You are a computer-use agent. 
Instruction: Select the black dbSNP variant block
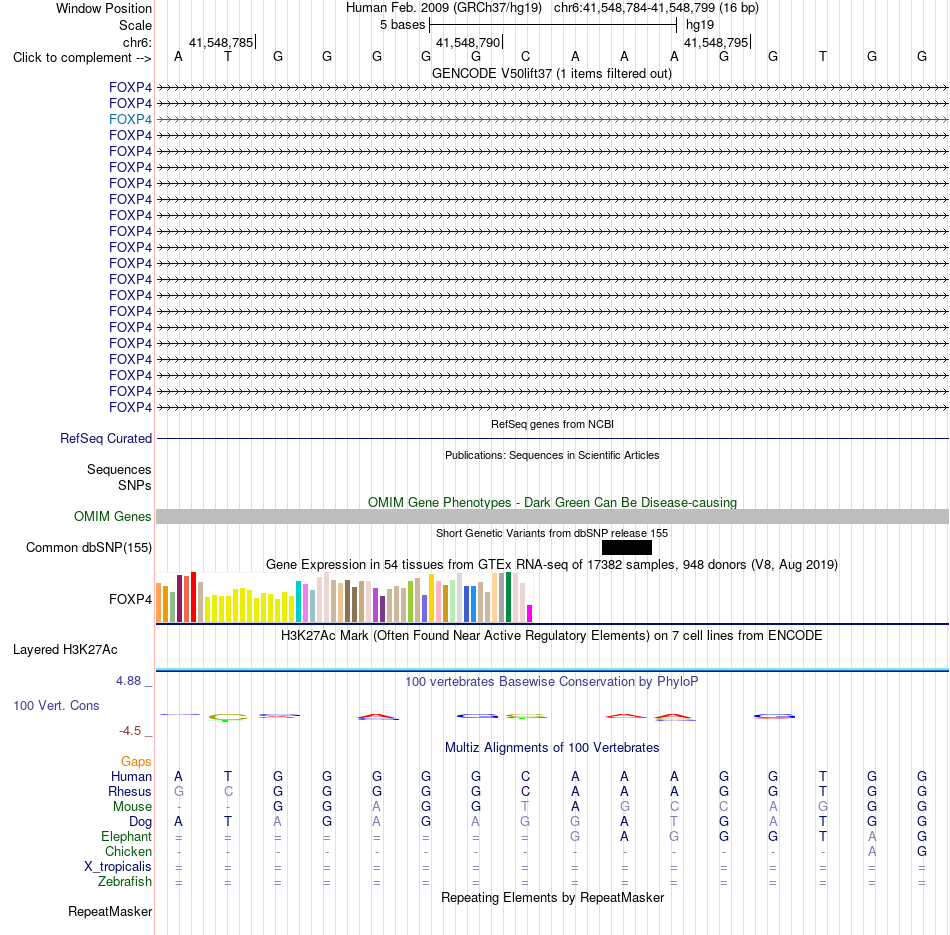[x=626, y=547]
